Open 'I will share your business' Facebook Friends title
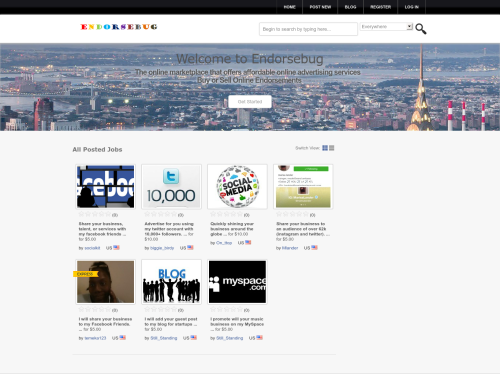The image size is (500, 374). 105,322
